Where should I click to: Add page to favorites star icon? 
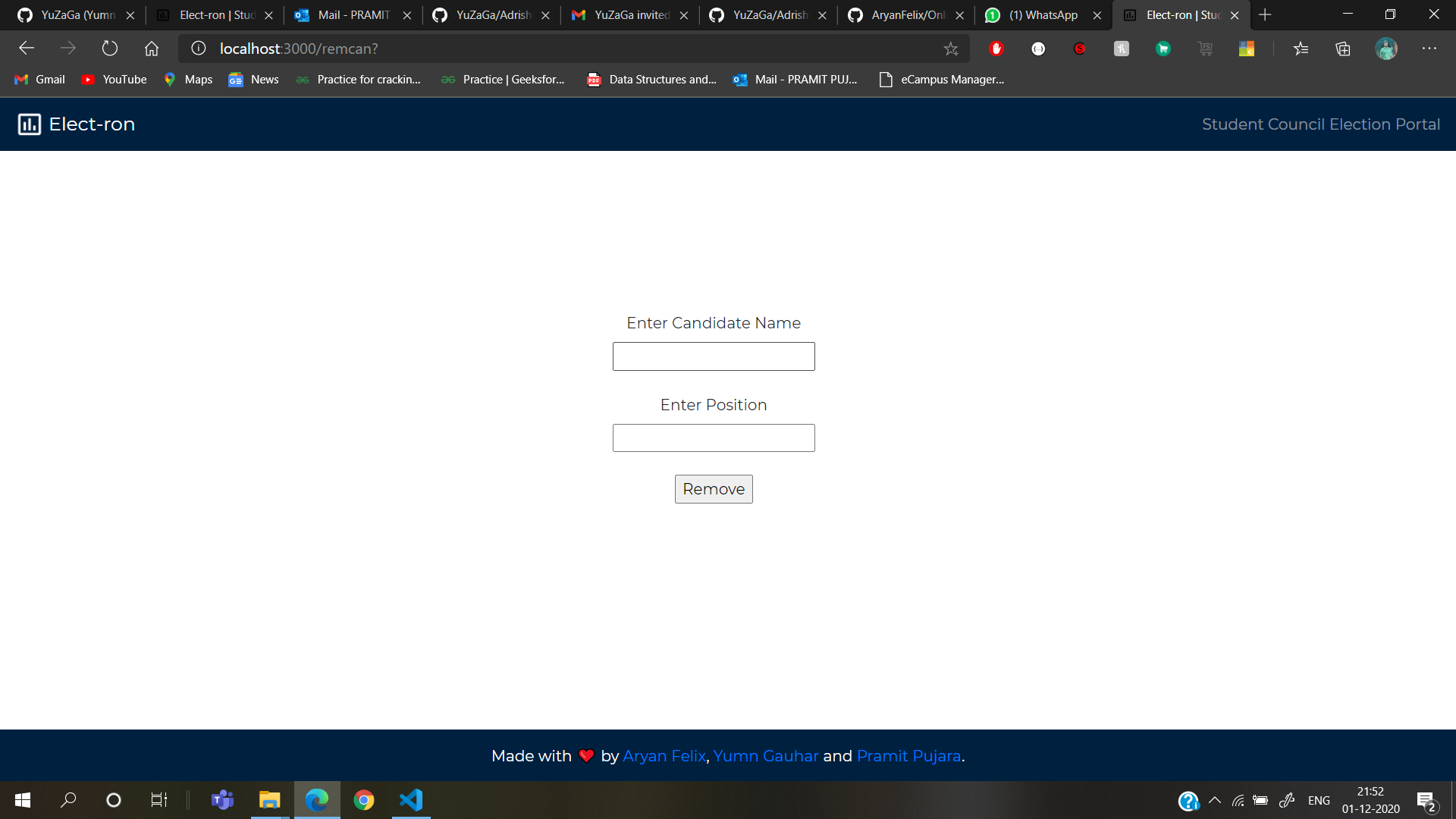click(x=951, y=49)
